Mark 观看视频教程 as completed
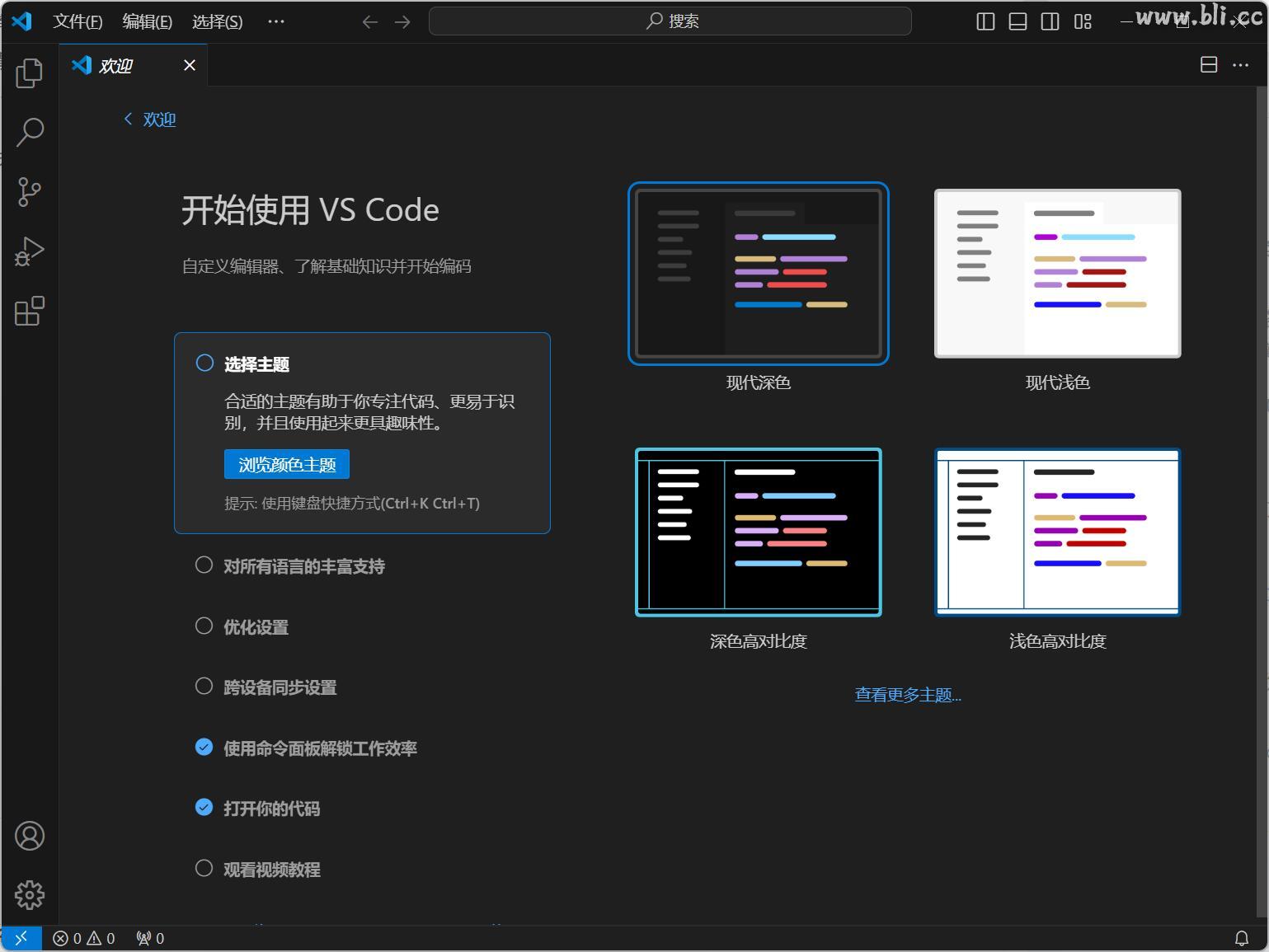 204,867
